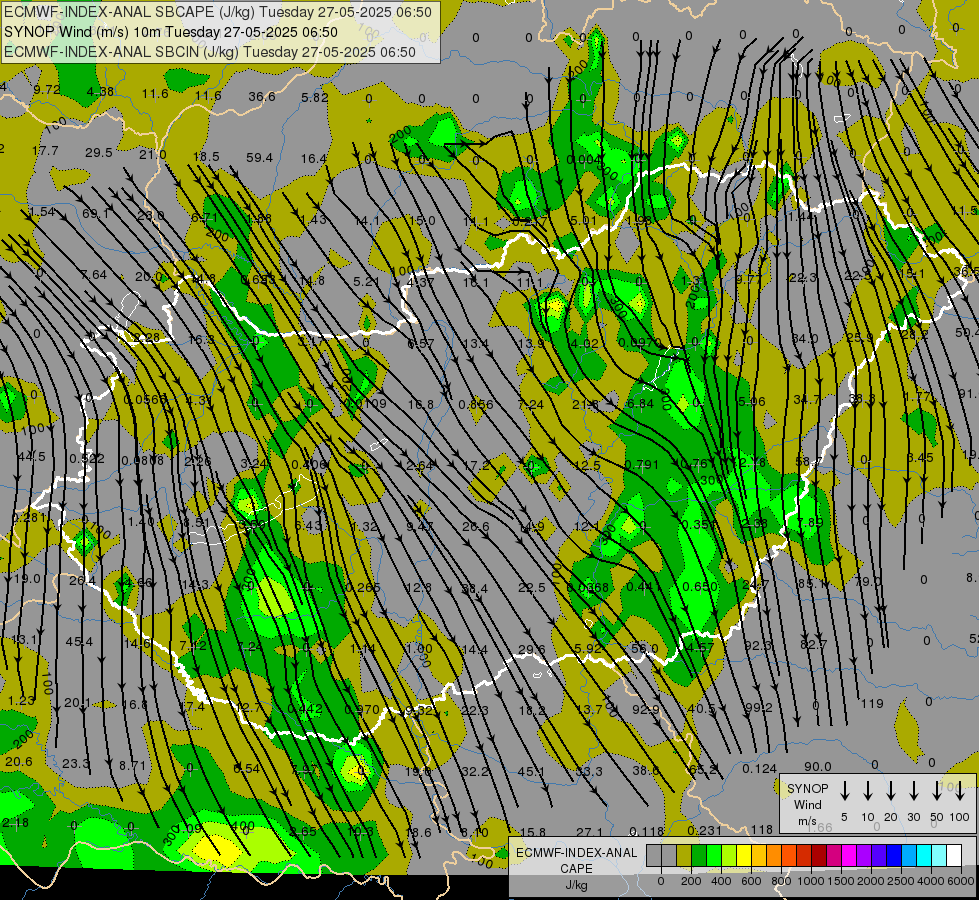Click the 'J/kg' unit under CAPE legend
The height and width of the screenshot is (900, 979).
click(576, 885)
